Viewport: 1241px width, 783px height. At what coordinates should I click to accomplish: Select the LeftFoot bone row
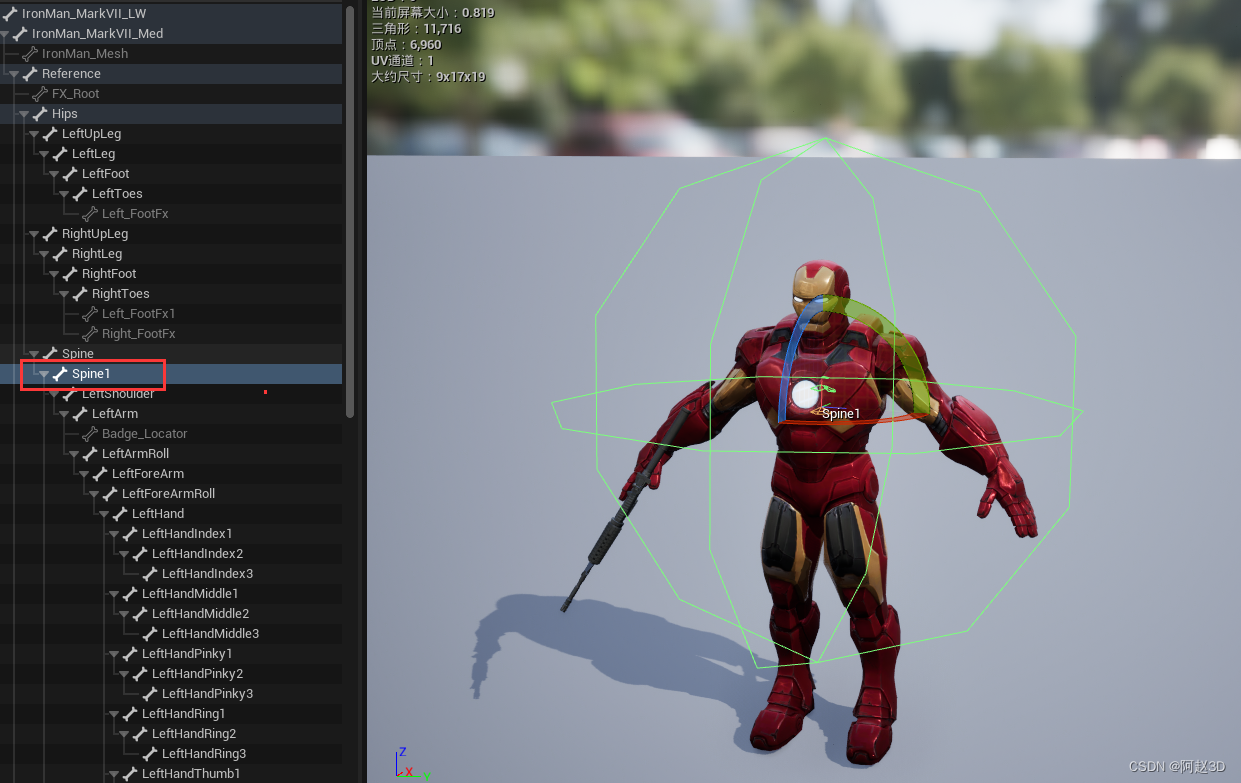(171, 174)
